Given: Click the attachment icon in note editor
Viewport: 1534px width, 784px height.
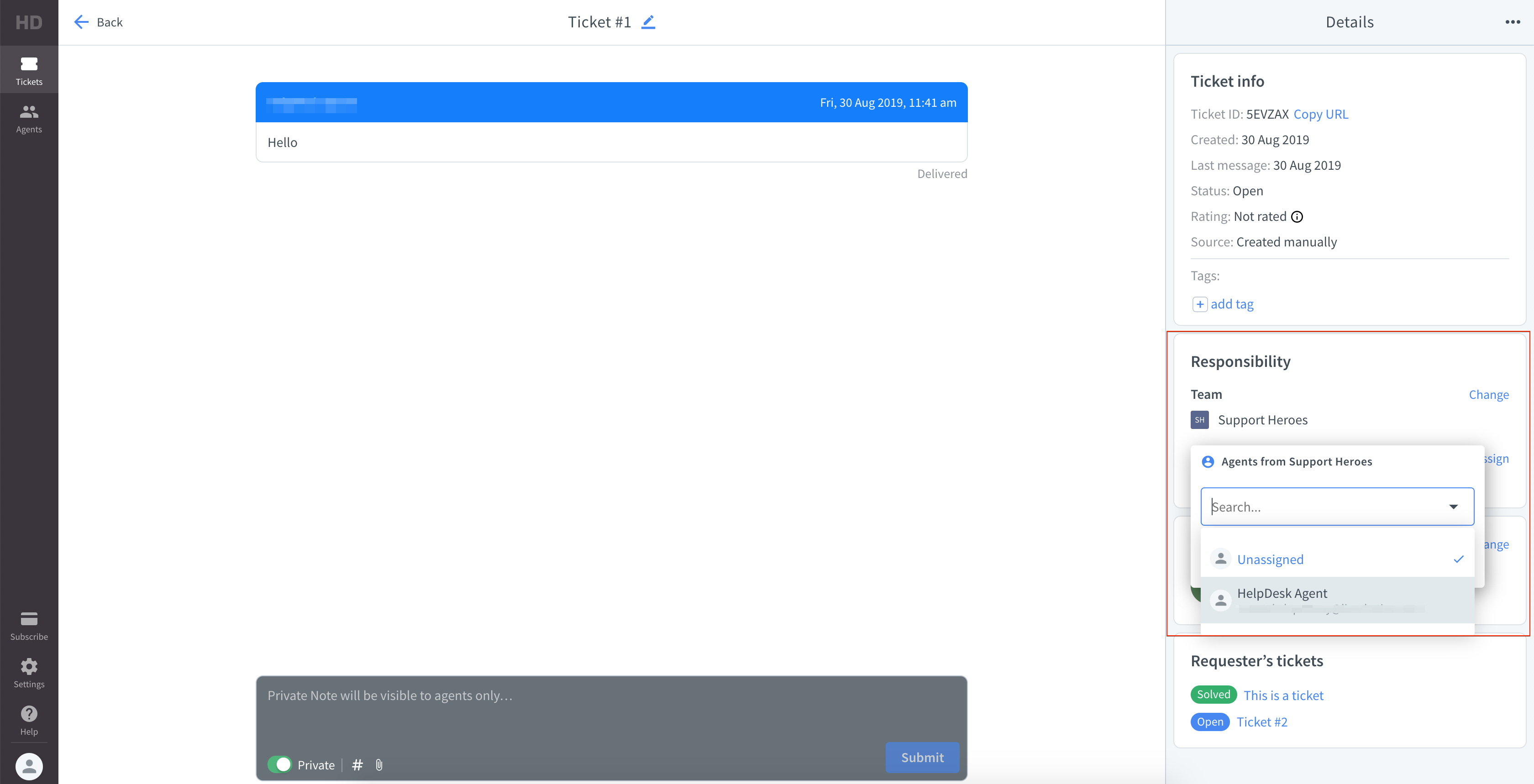Looking at the screenshot, I should (x=379, y=765).
